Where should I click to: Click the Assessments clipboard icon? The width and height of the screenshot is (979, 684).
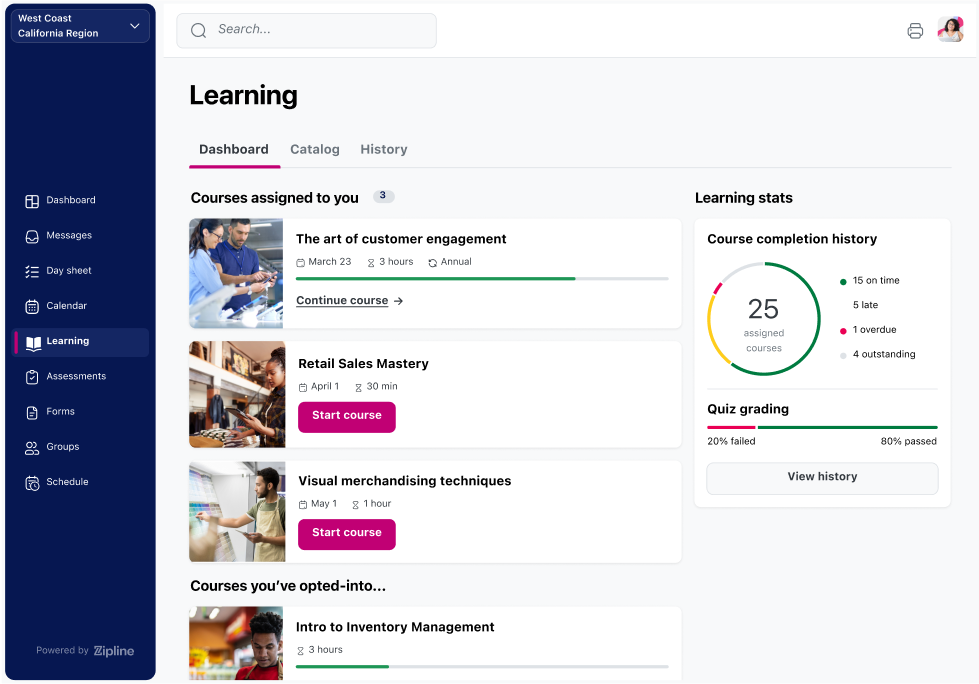[32, 377]
